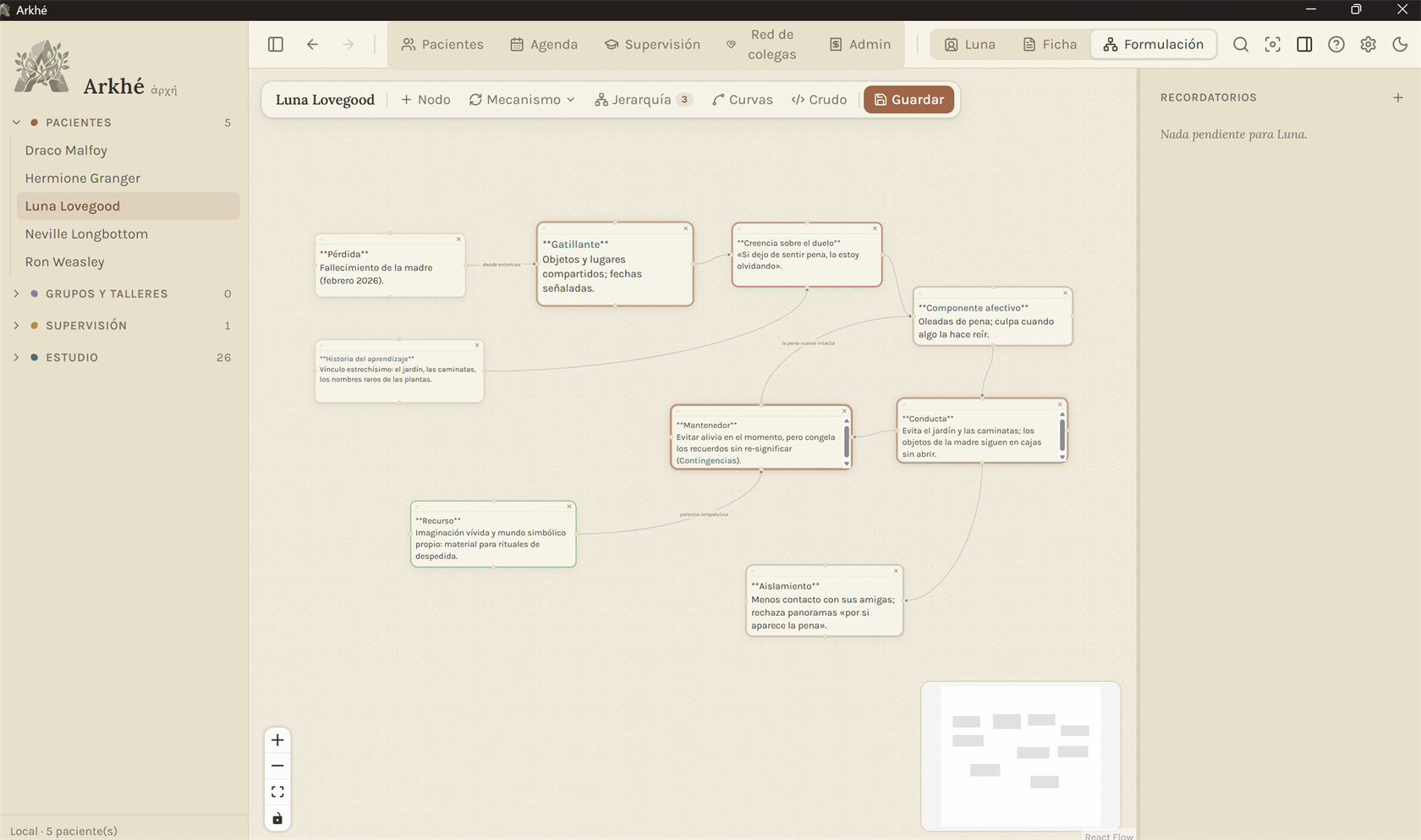Expand the ESTUDIO section

pyautogui.click(x=16, y=358)
